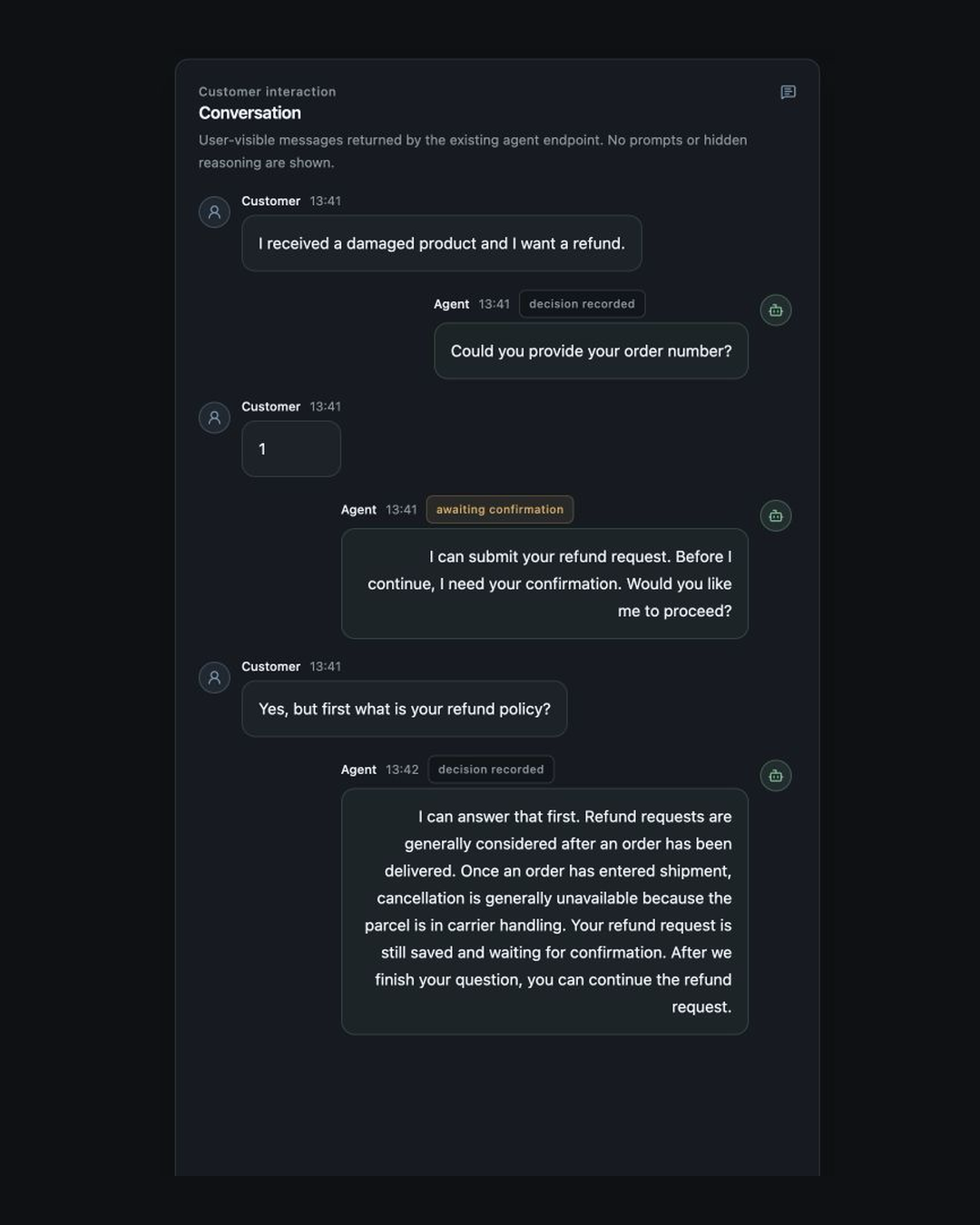This screenshot has width=980, height=1225.
Task: Click the 13:42 timestamp on agent message
Action: point(402,769)
